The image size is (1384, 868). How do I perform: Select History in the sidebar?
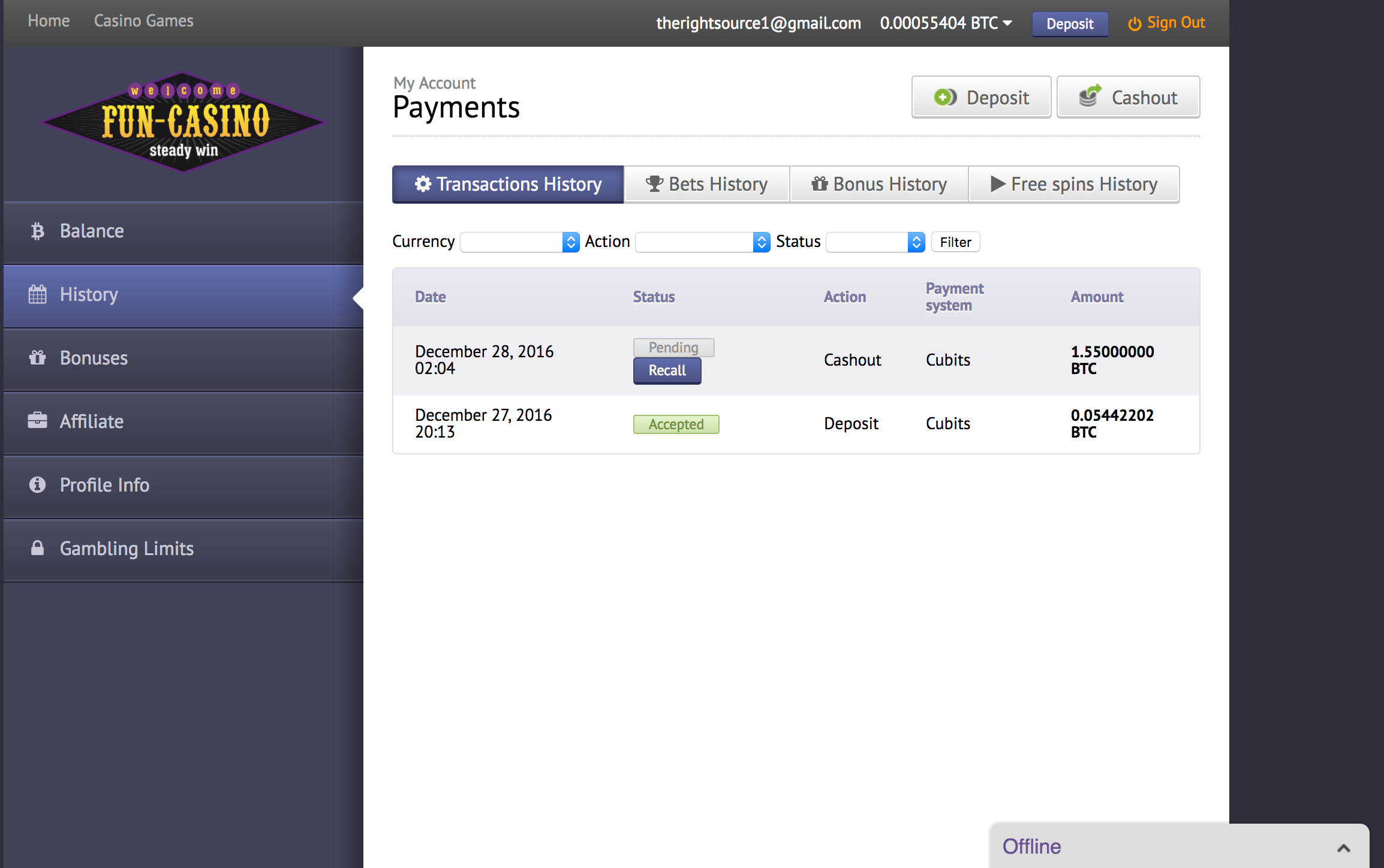[183, 296]
